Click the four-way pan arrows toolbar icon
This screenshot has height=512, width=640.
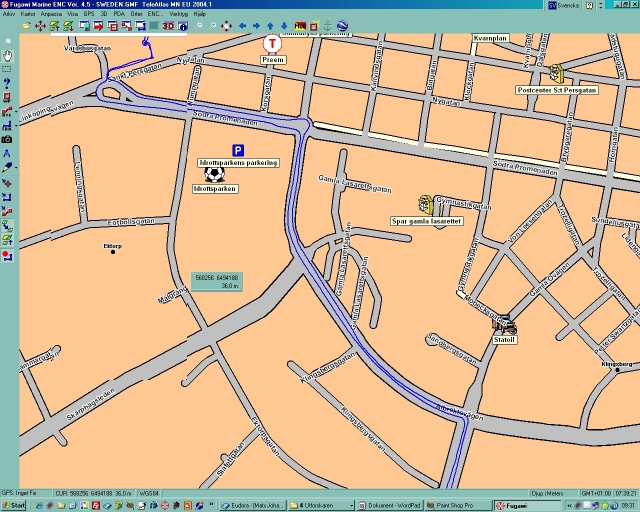40,26
